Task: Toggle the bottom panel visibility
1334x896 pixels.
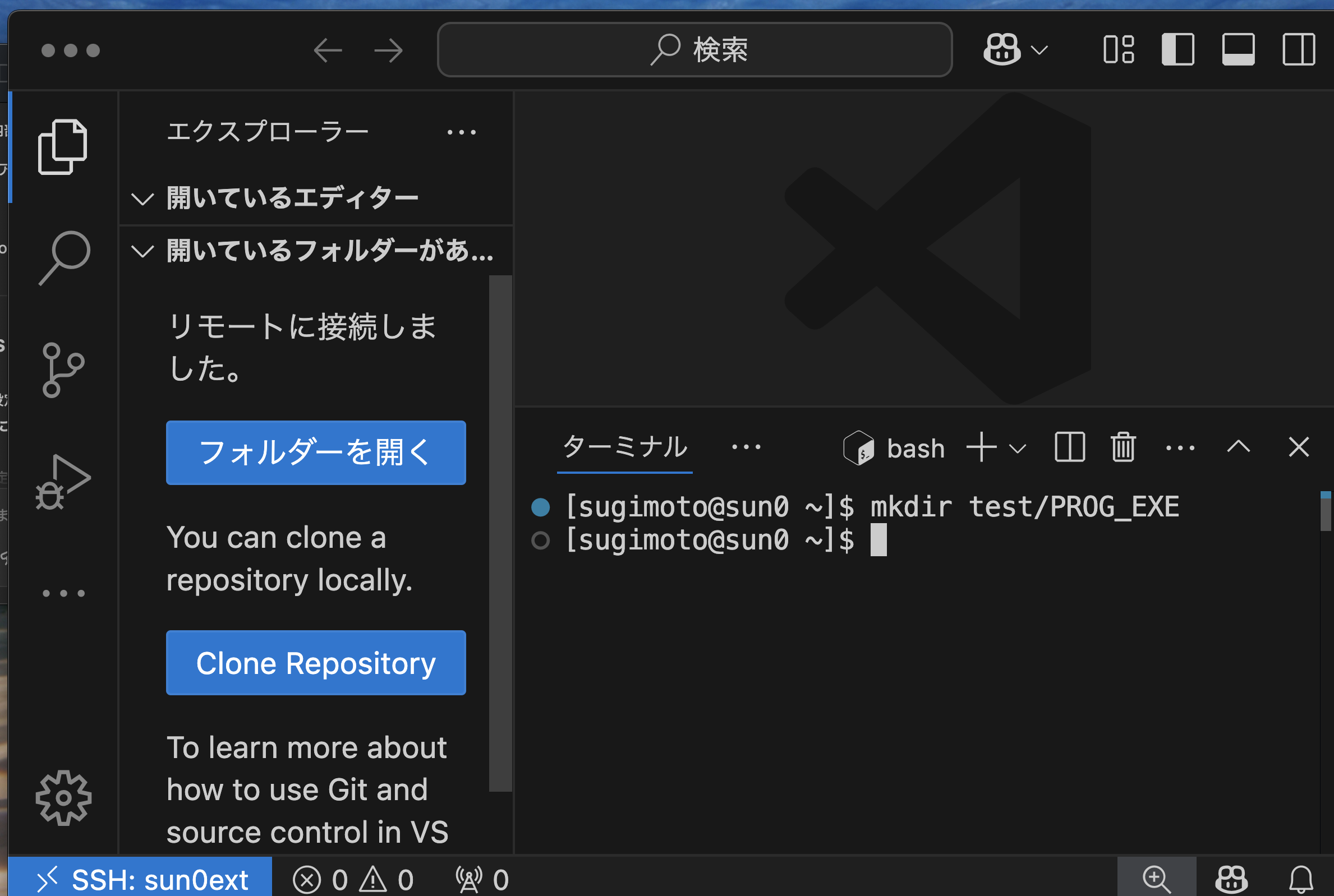Action: pyautogui.click(x=1239, y=50)
